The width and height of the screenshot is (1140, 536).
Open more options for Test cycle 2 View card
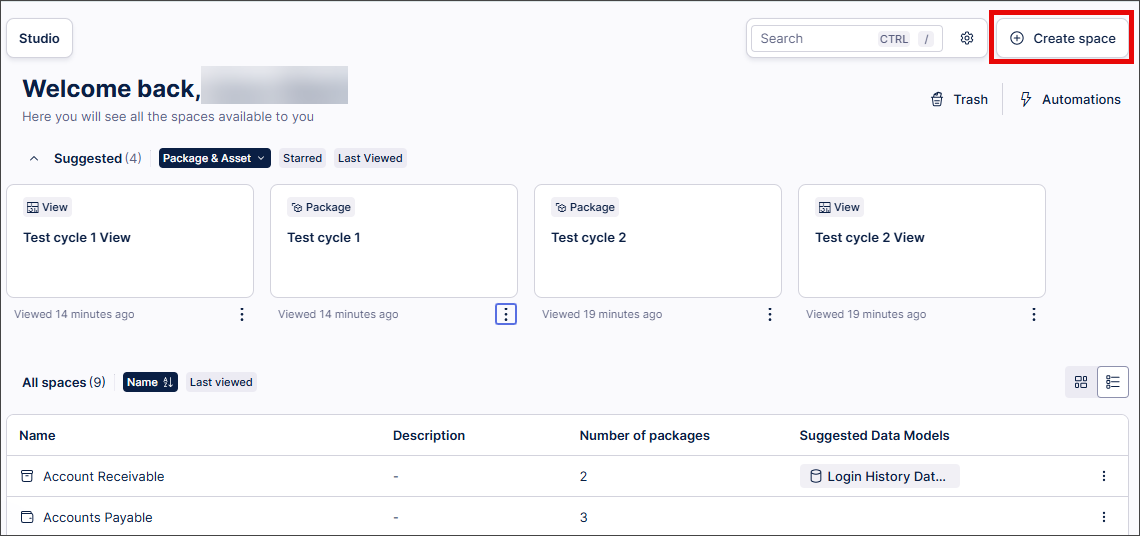(x=1034, y=314)
